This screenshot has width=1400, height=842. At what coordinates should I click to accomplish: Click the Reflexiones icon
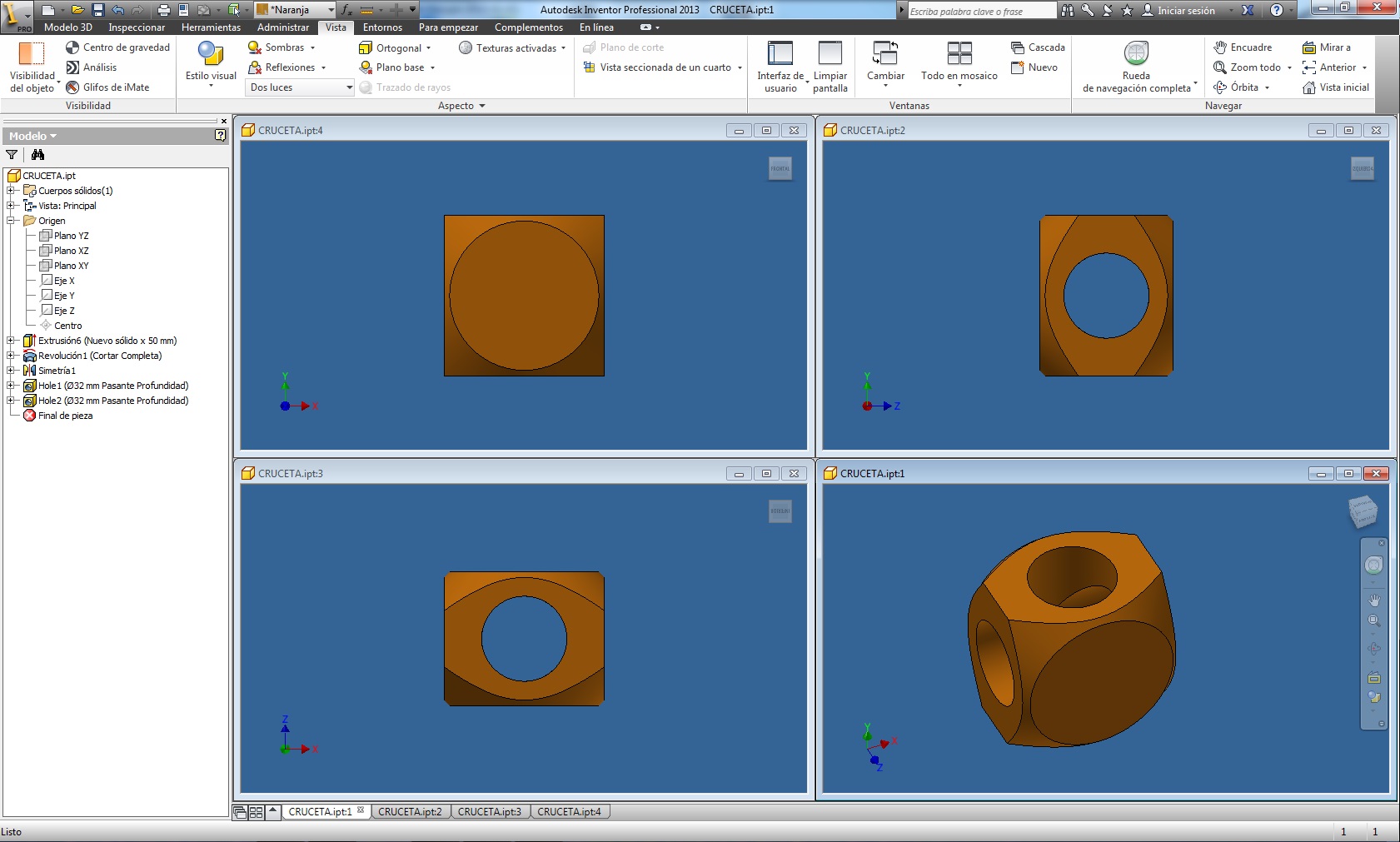pos(255,67)
